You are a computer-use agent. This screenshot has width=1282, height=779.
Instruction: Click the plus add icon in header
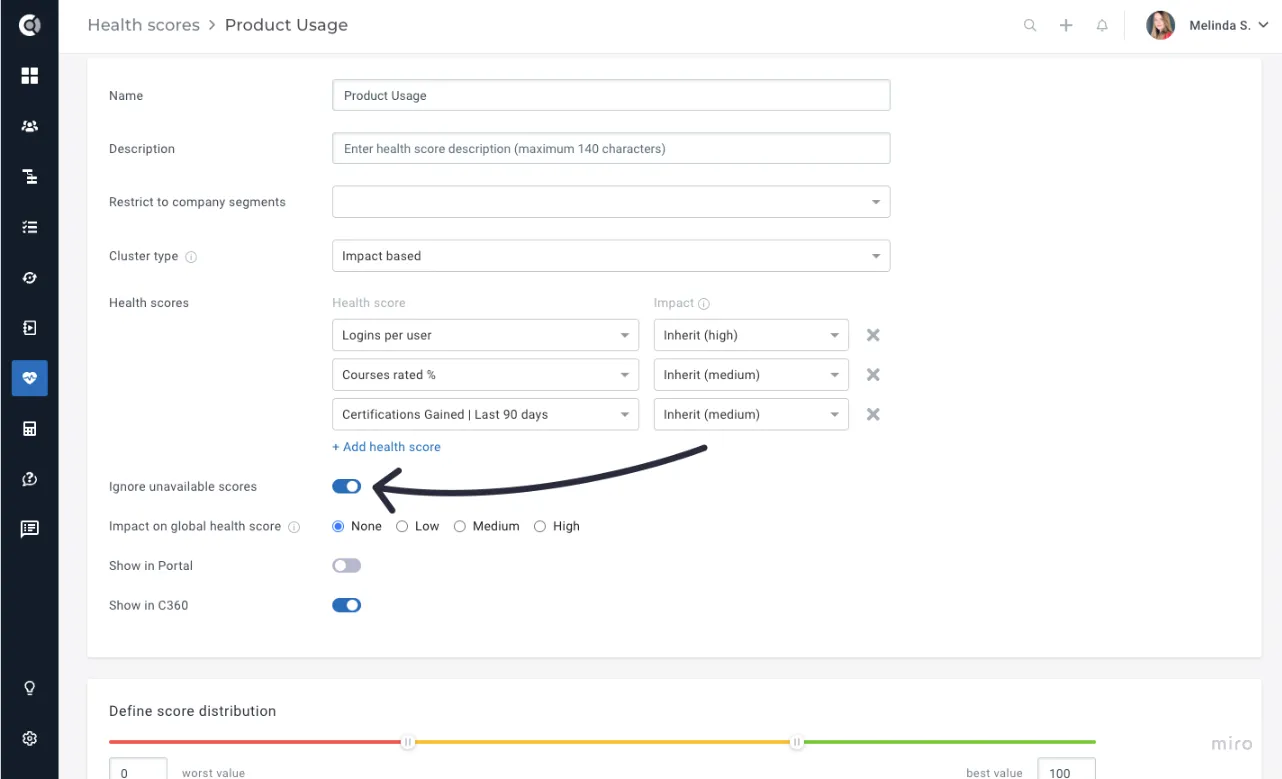click(x=1066, y=26)
